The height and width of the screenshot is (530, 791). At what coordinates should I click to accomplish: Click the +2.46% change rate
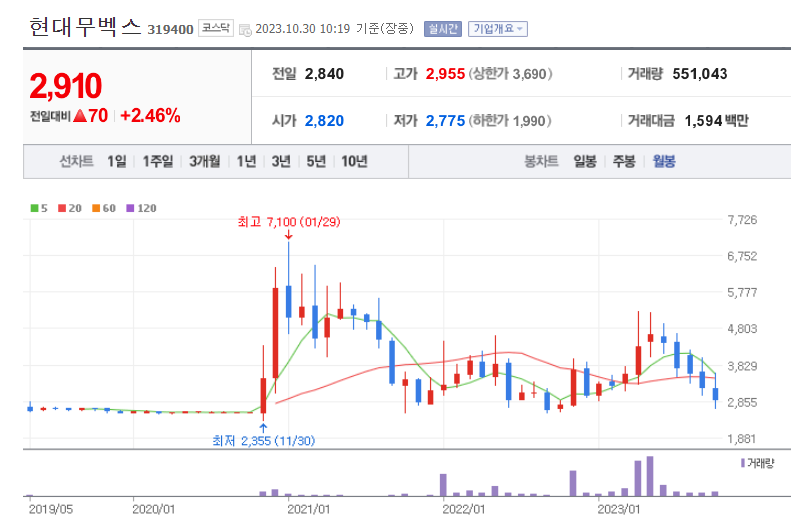tap(150, 115)
